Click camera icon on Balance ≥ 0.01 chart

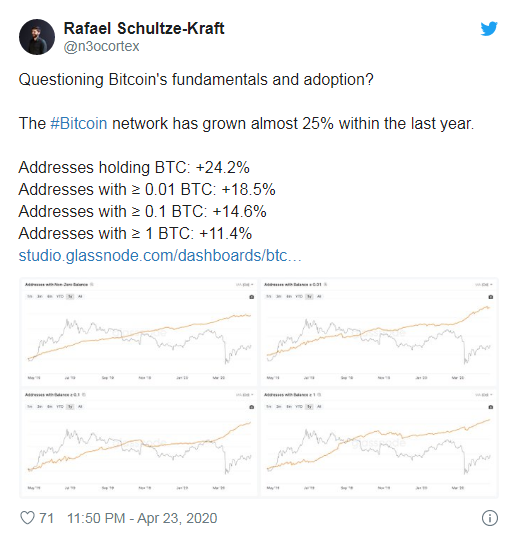coord(490,297)
